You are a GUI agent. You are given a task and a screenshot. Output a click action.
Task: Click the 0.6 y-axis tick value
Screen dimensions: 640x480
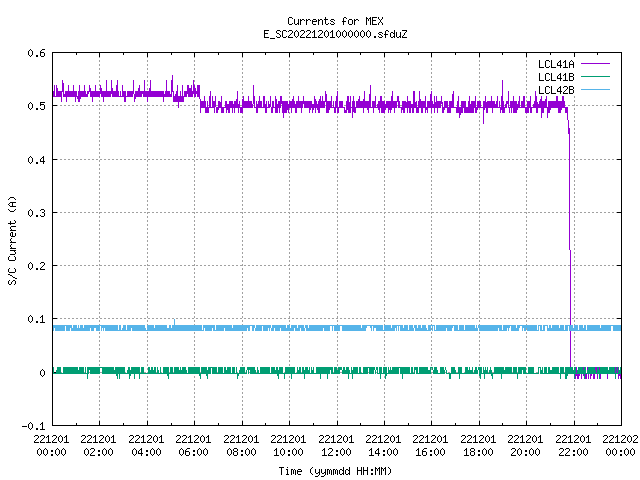(x=36, y=53)
